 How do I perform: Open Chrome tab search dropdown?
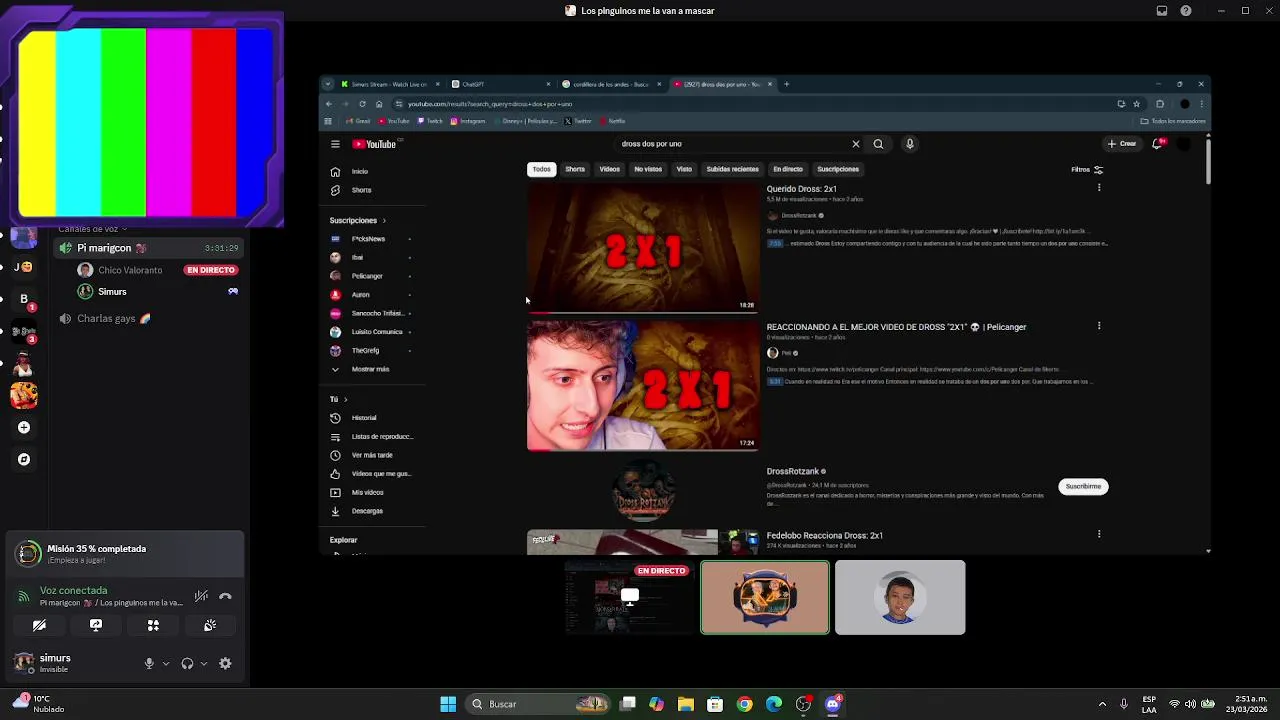329,84
